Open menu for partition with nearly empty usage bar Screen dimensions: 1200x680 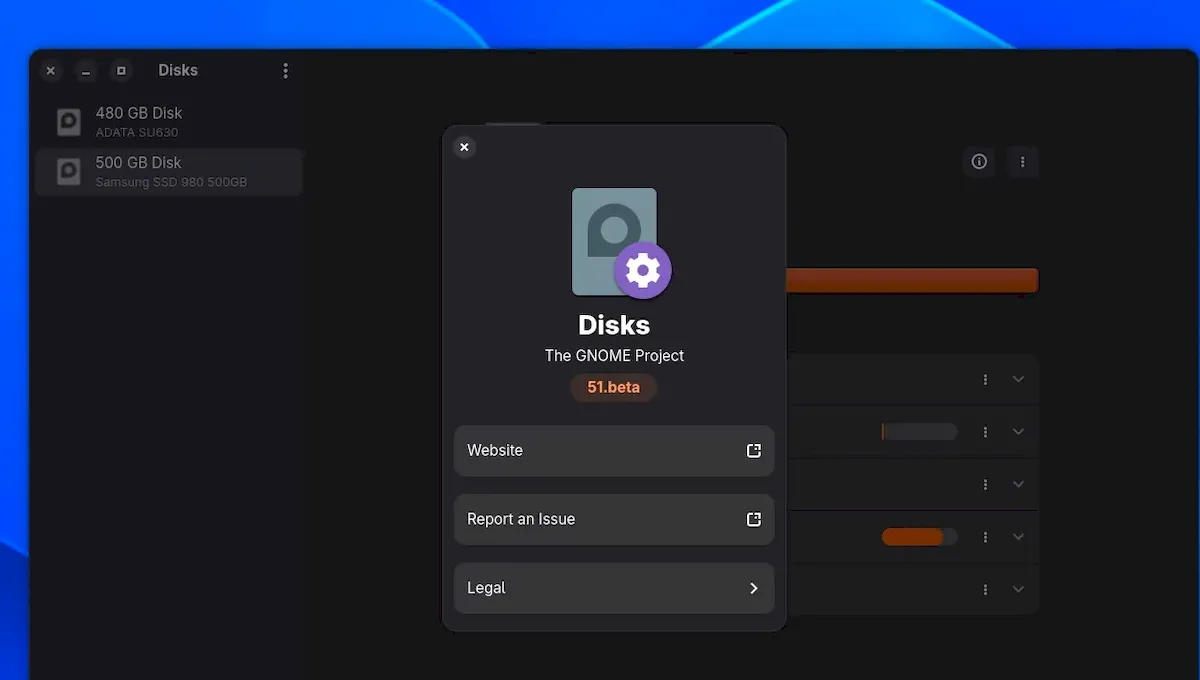coord(985,432)
